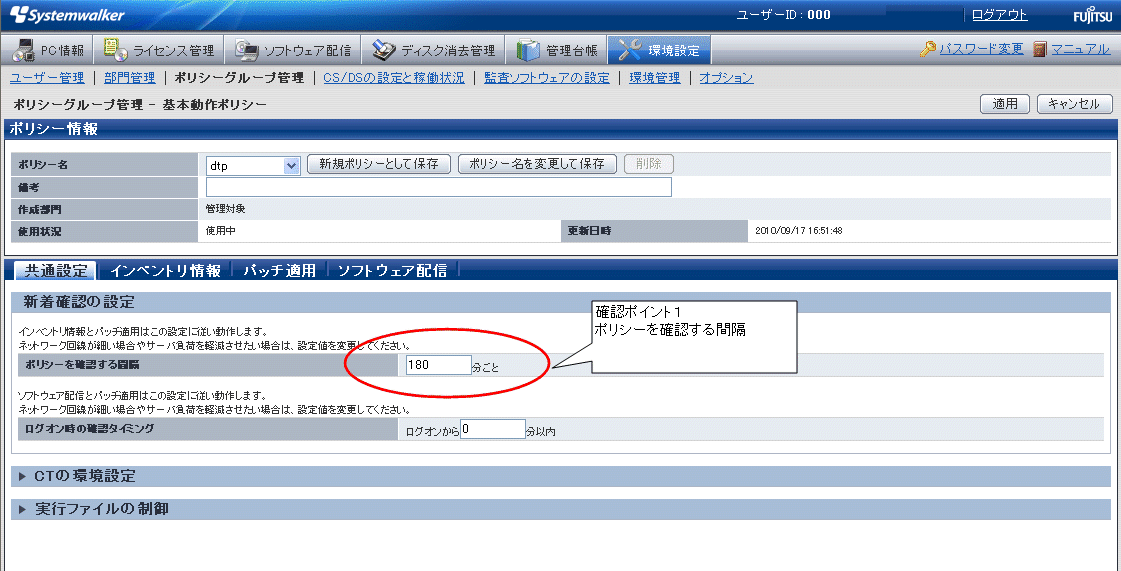The width and height of the screenshot is (1121, 571).
Task: Click the ポリシーを確認する間隔 field showing 180
Action: [x=437, y=365]
